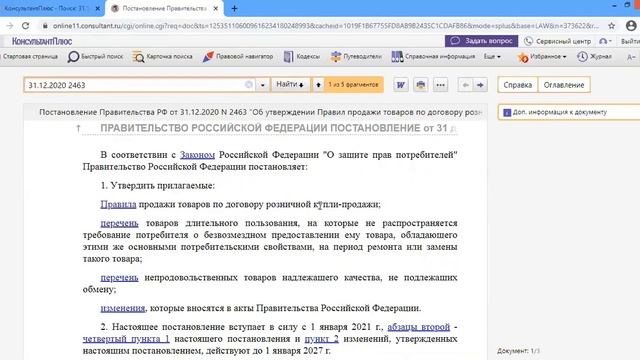Viewport: 640px width, 360px height.
Task: Follow the изменения hyperlink
Action: click(x=123, y=308)
